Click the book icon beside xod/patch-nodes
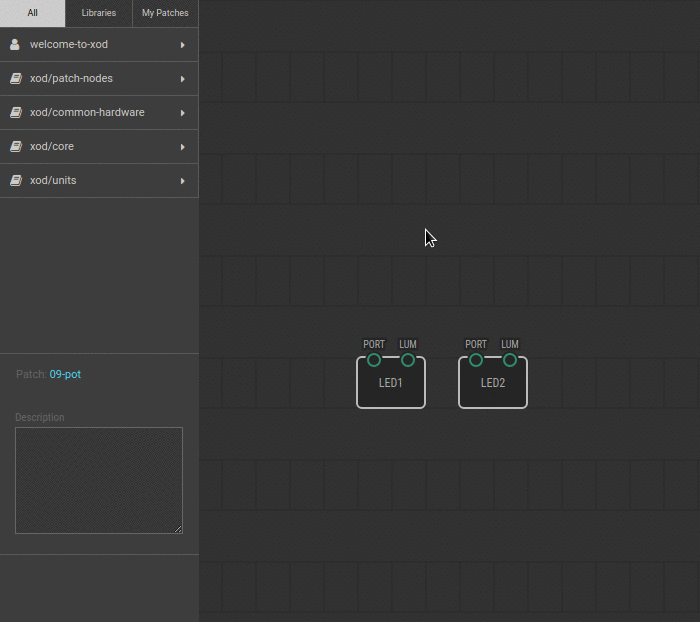The height and width of the screenshot is (622, 700). point(15,79)
